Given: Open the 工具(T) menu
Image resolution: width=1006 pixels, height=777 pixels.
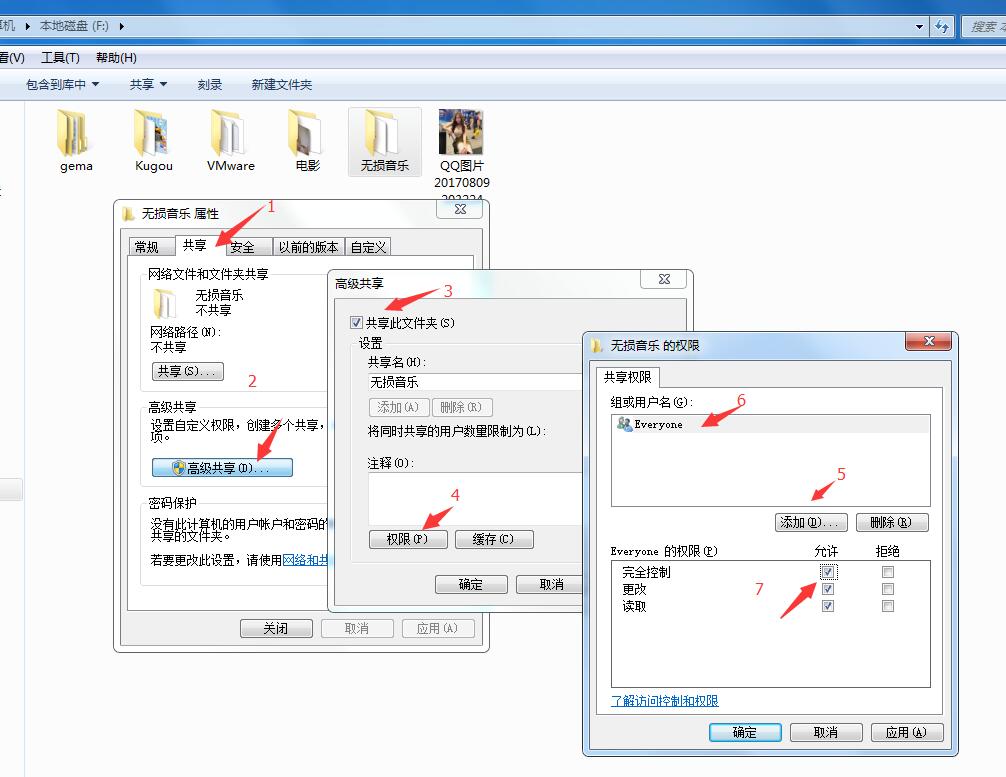Looking at the screenshot, I should pyautogui.click(x=59, y=57).
